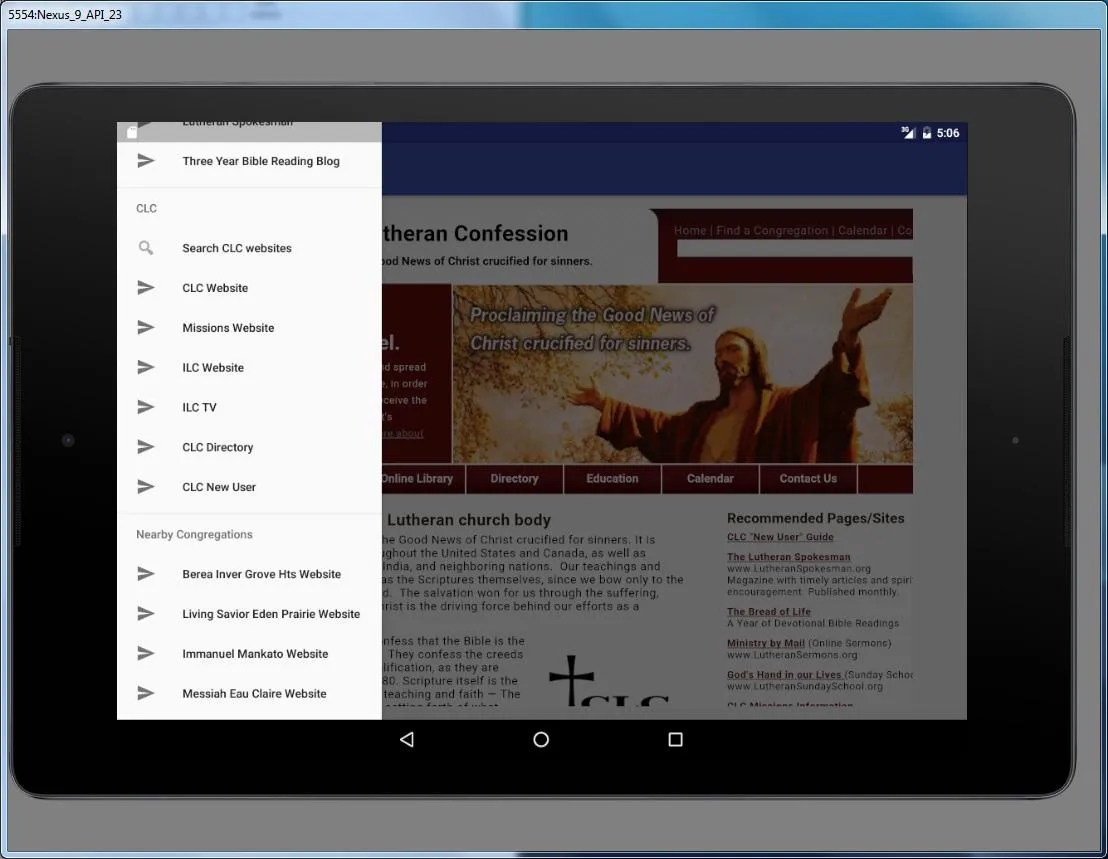The width and height of the screenshot is (1108, 859).
Task: Click Ministry by Mail link
Action: (766, 643)
